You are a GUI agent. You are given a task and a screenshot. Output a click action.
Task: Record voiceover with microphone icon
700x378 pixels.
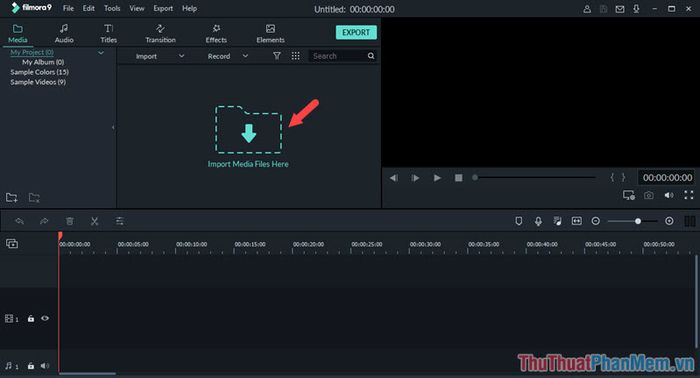(x=538, y=221)
